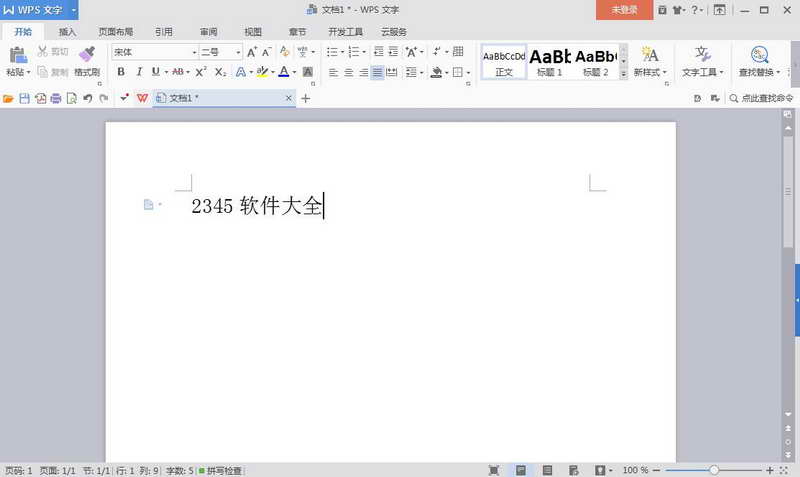Open the Insert (插入) ribbon tab
The height and width of the screenshot is (477, 800).
(67, 32)
